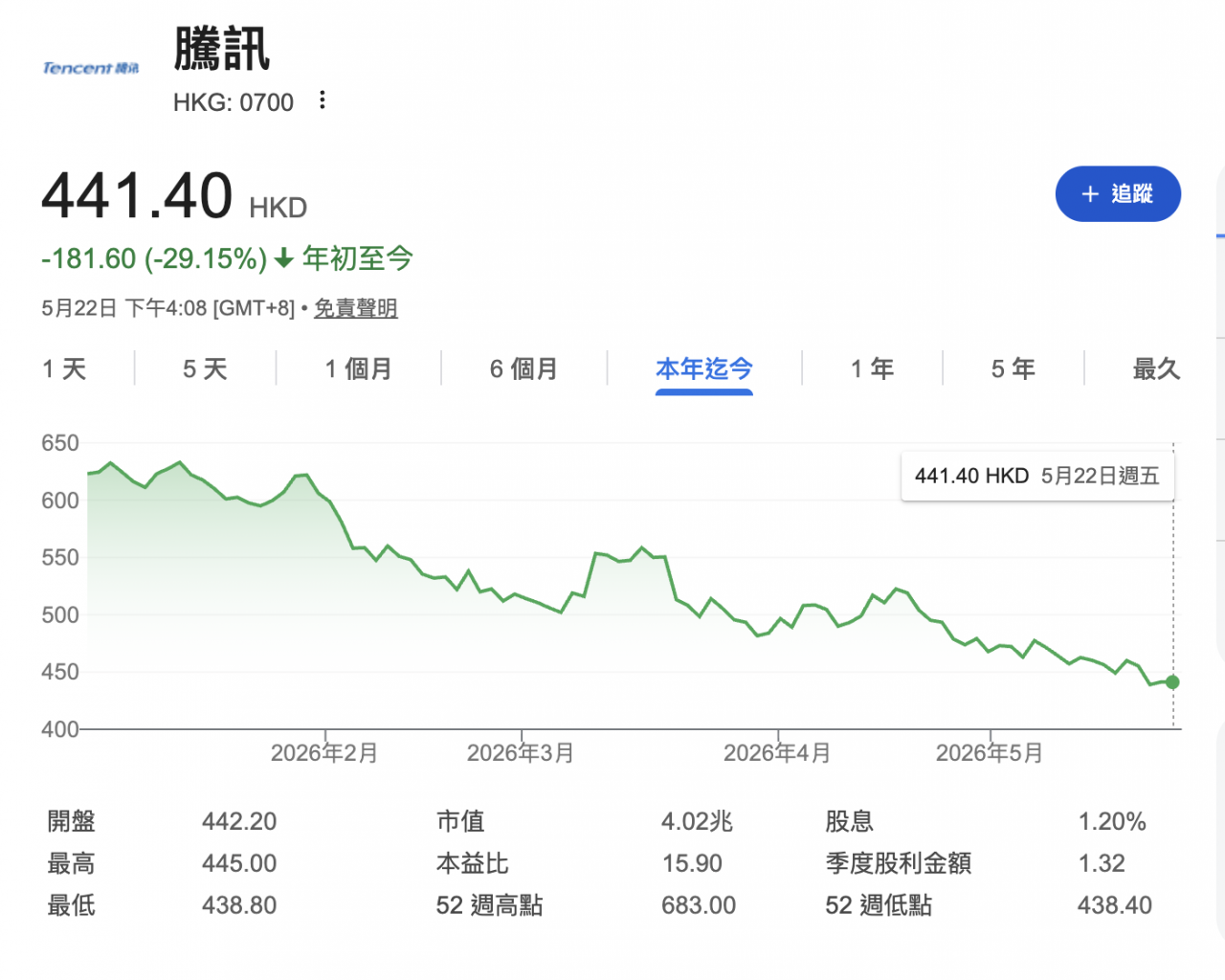Click the 52 週高點 value 683.00

[699, 906]
